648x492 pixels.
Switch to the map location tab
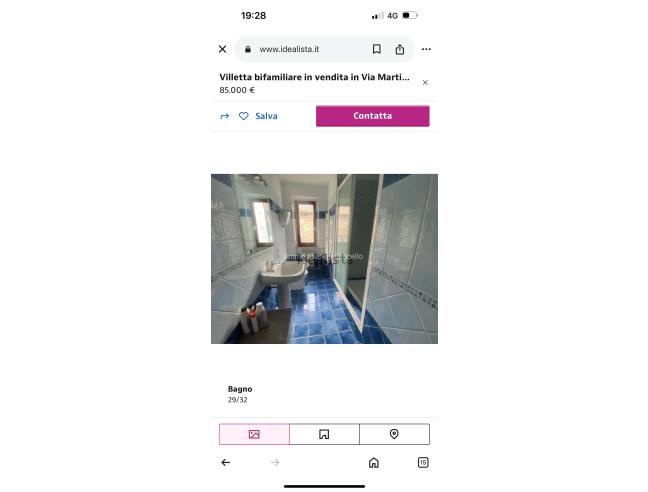tap(394, 434)
